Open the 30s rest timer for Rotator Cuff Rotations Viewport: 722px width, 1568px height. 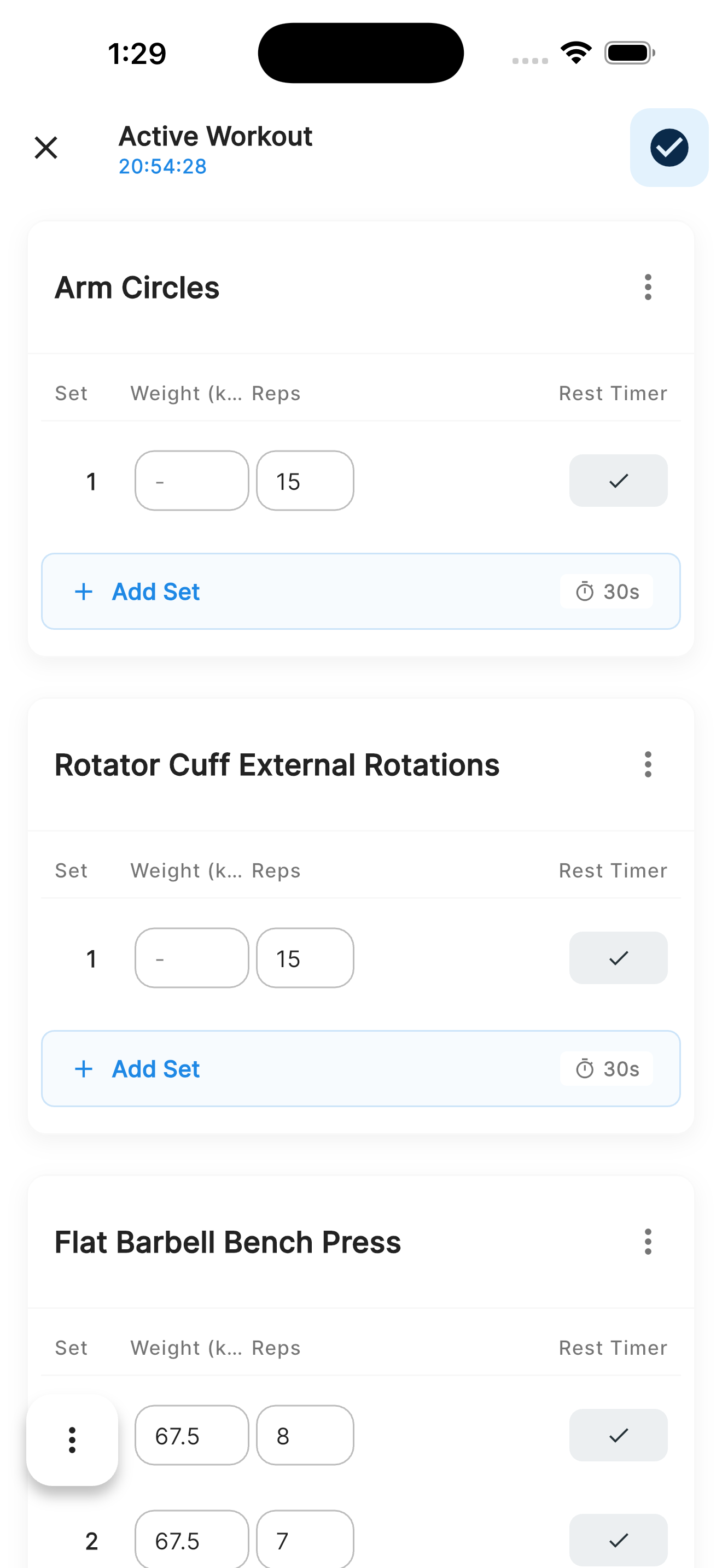(605, 1068)
